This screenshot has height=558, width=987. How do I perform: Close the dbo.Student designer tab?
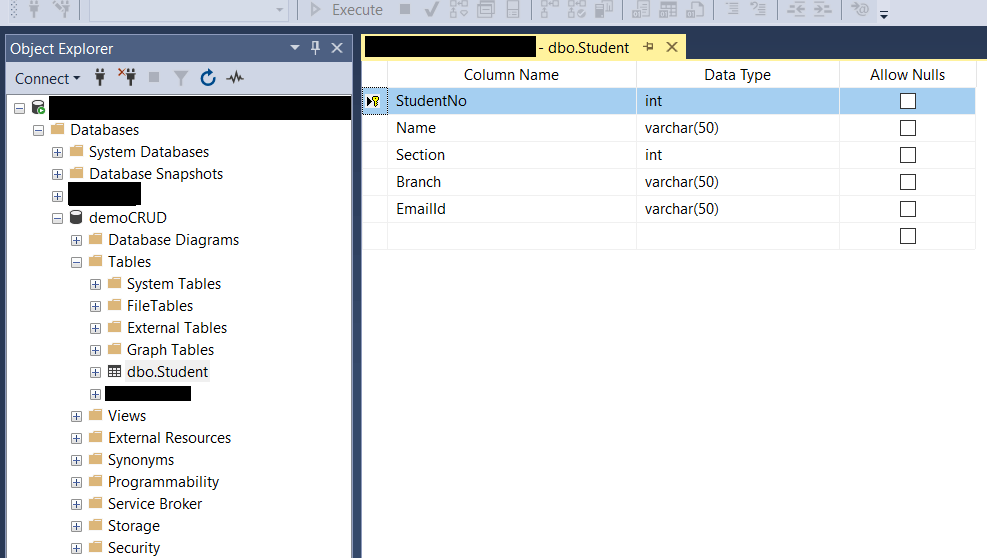point(671,47)
